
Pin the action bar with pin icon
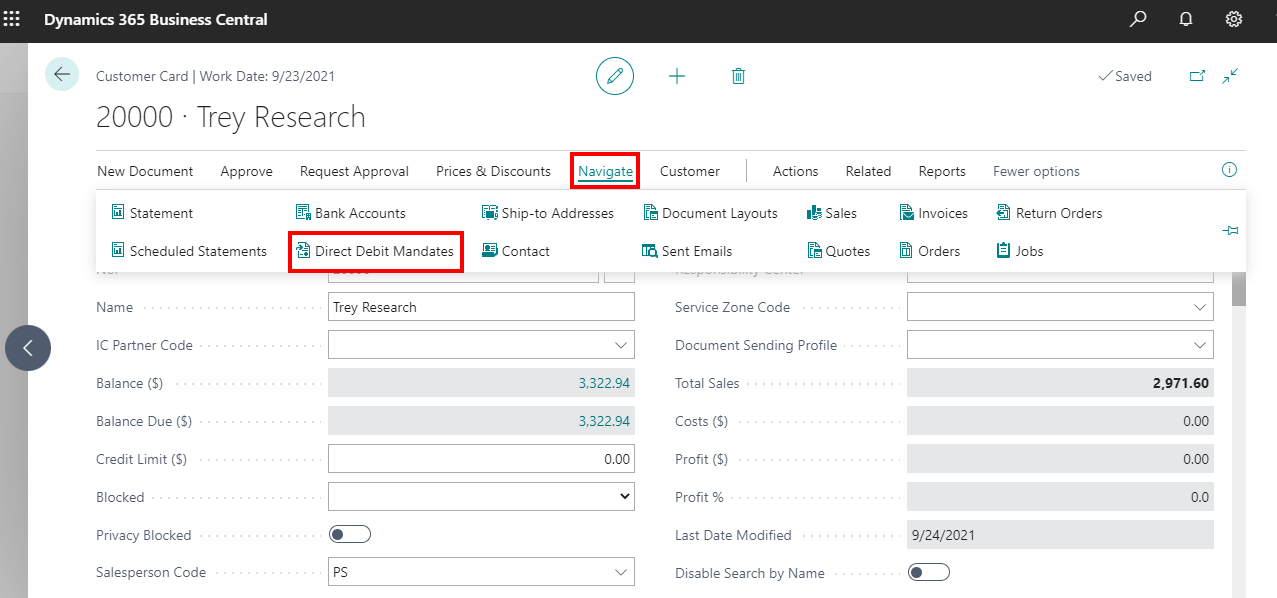tap(1230, 231)
